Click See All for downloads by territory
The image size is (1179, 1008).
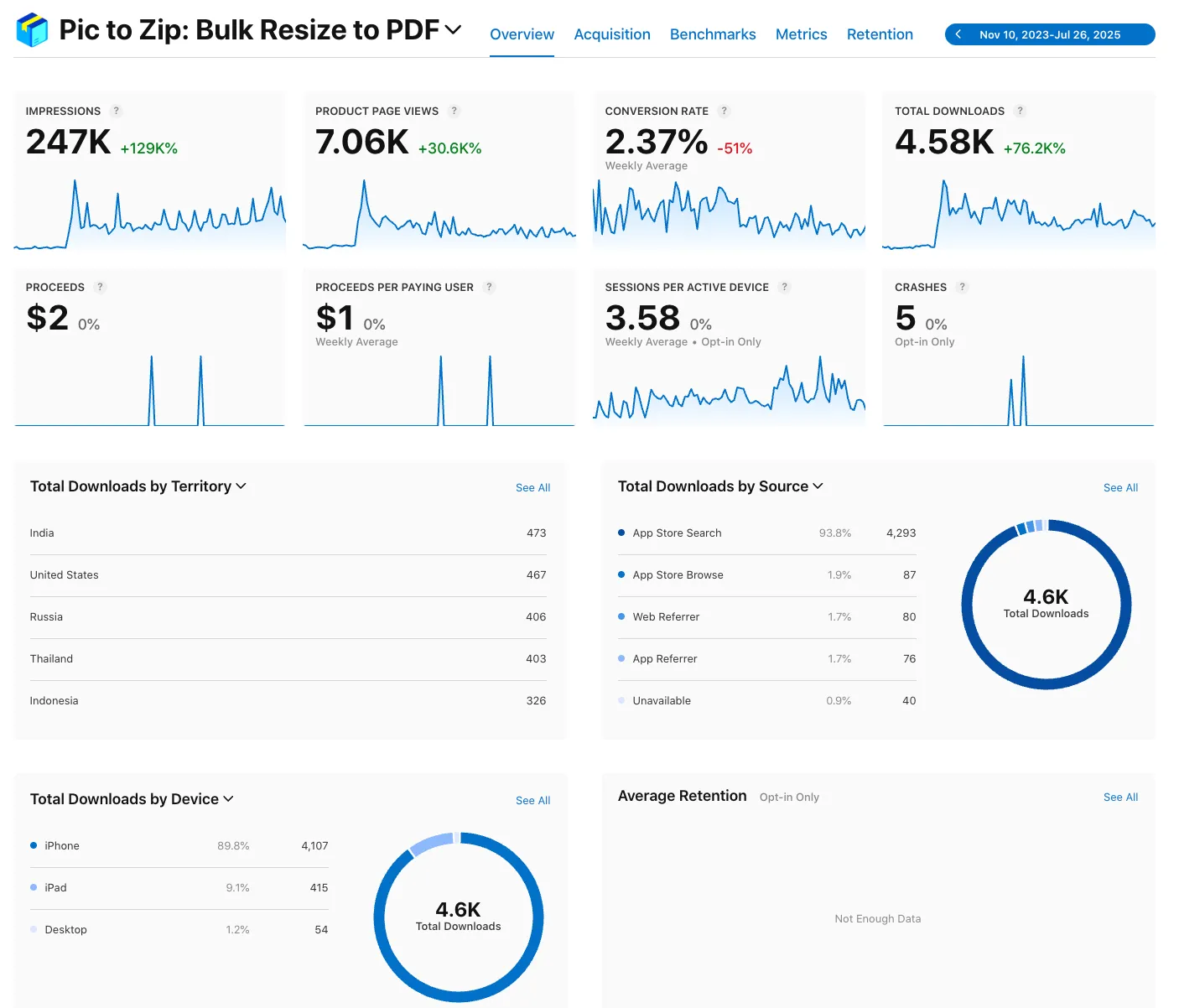[x=532, y=488]
